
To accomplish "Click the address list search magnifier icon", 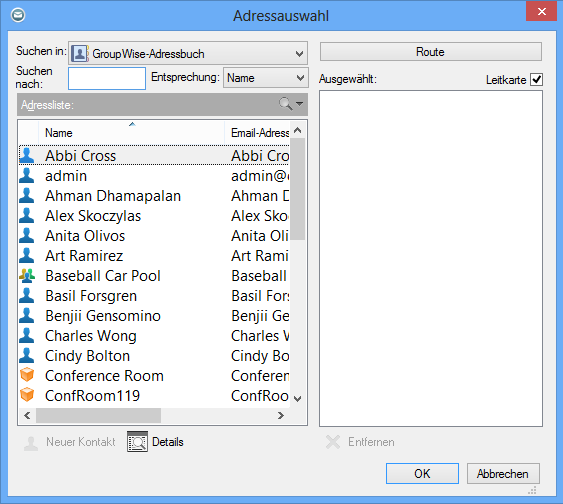I will click(285, 104).
